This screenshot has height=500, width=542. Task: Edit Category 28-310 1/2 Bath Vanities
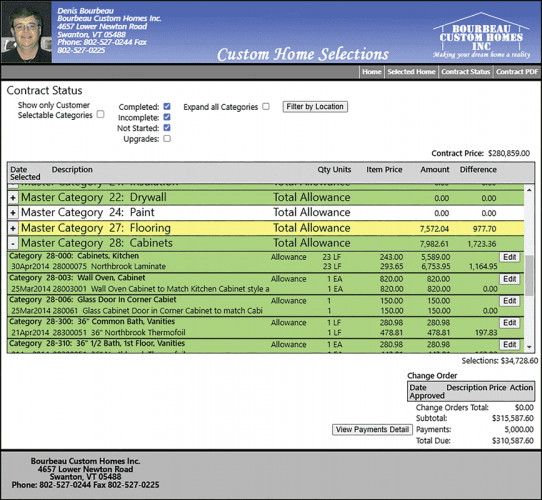[x=510, y=344]
